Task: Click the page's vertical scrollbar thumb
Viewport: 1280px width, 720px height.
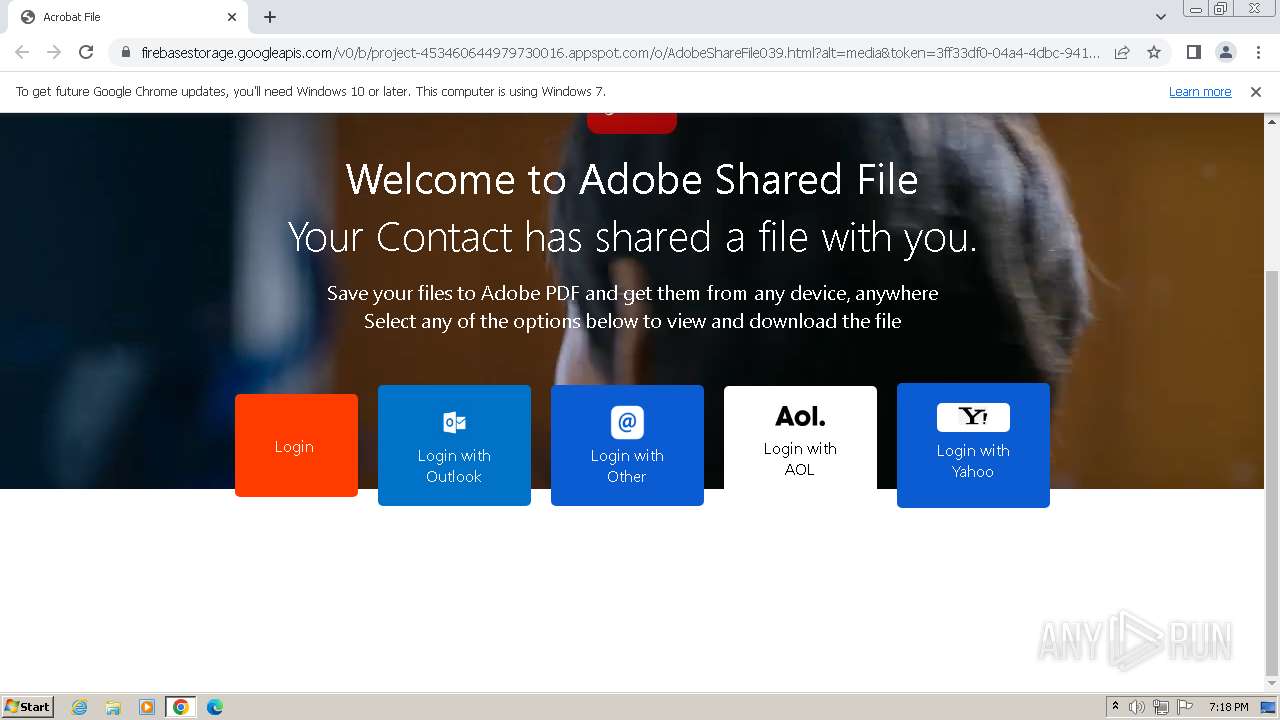Action: pyautogui.click(x=1272, y=473)
